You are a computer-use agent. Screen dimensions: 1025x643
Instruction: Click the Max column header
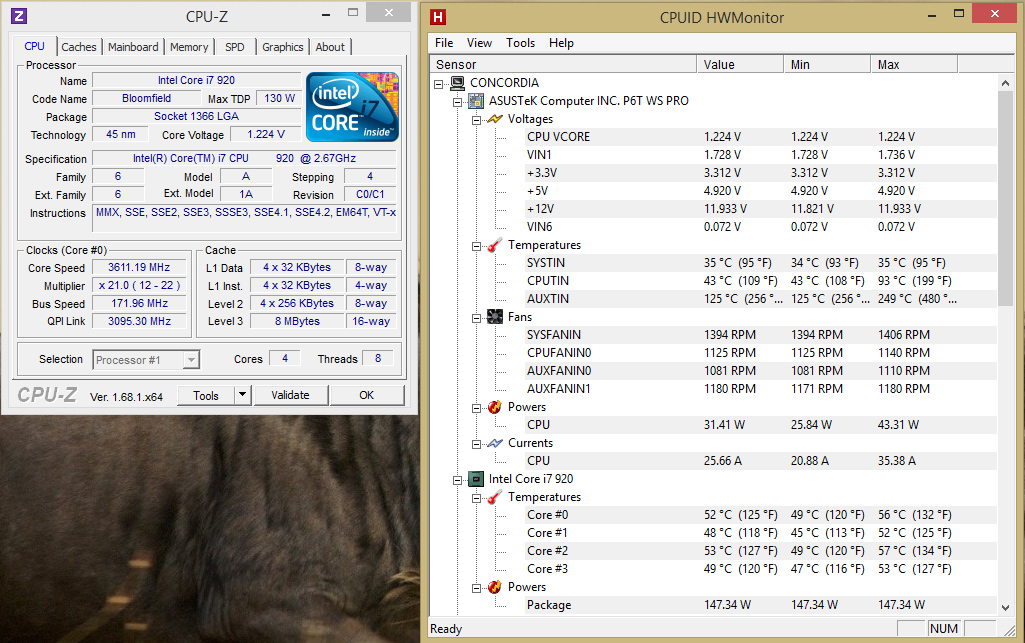tap(914, 64)
